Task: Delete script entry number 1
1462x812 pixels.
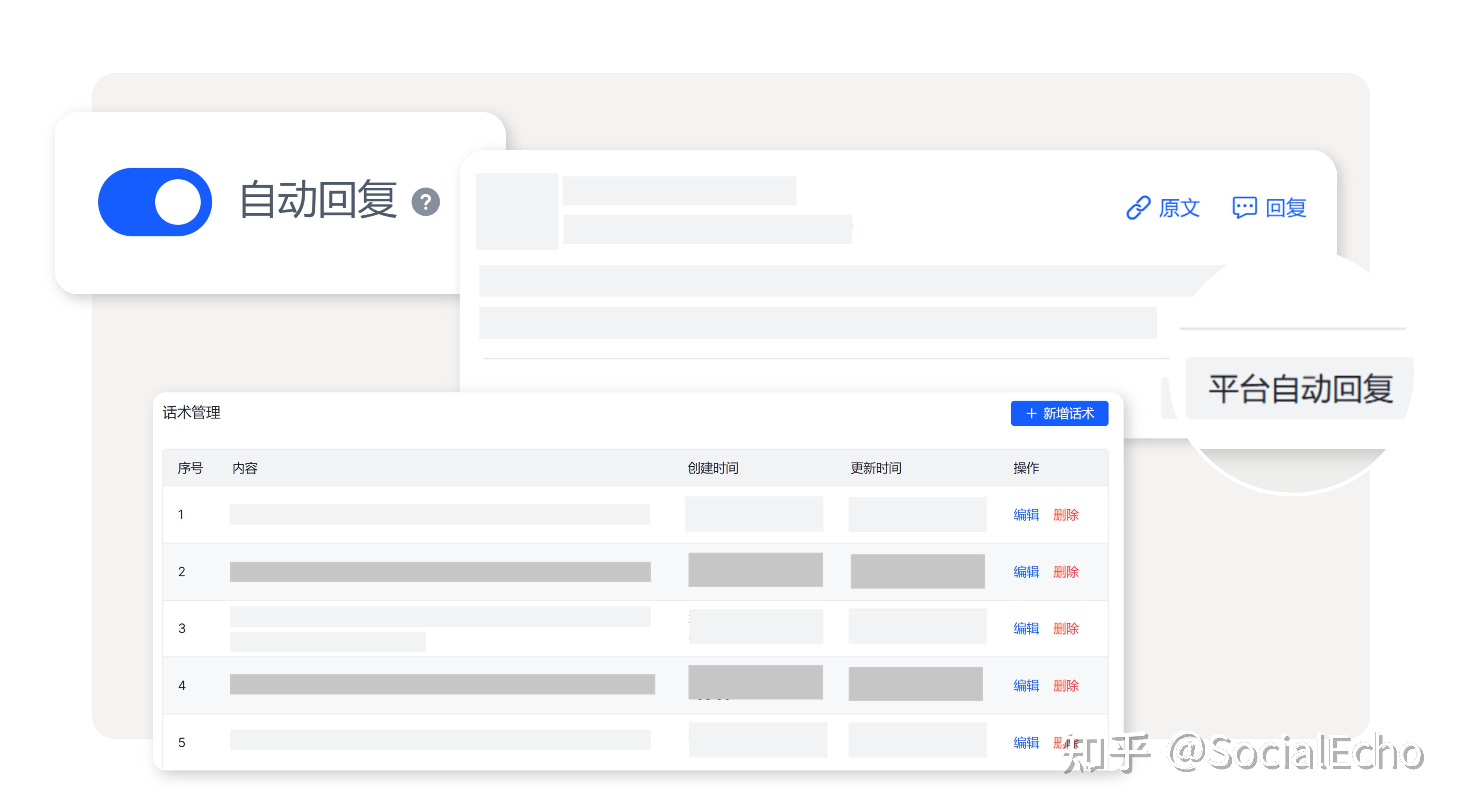Action: tap(1066, 515)
